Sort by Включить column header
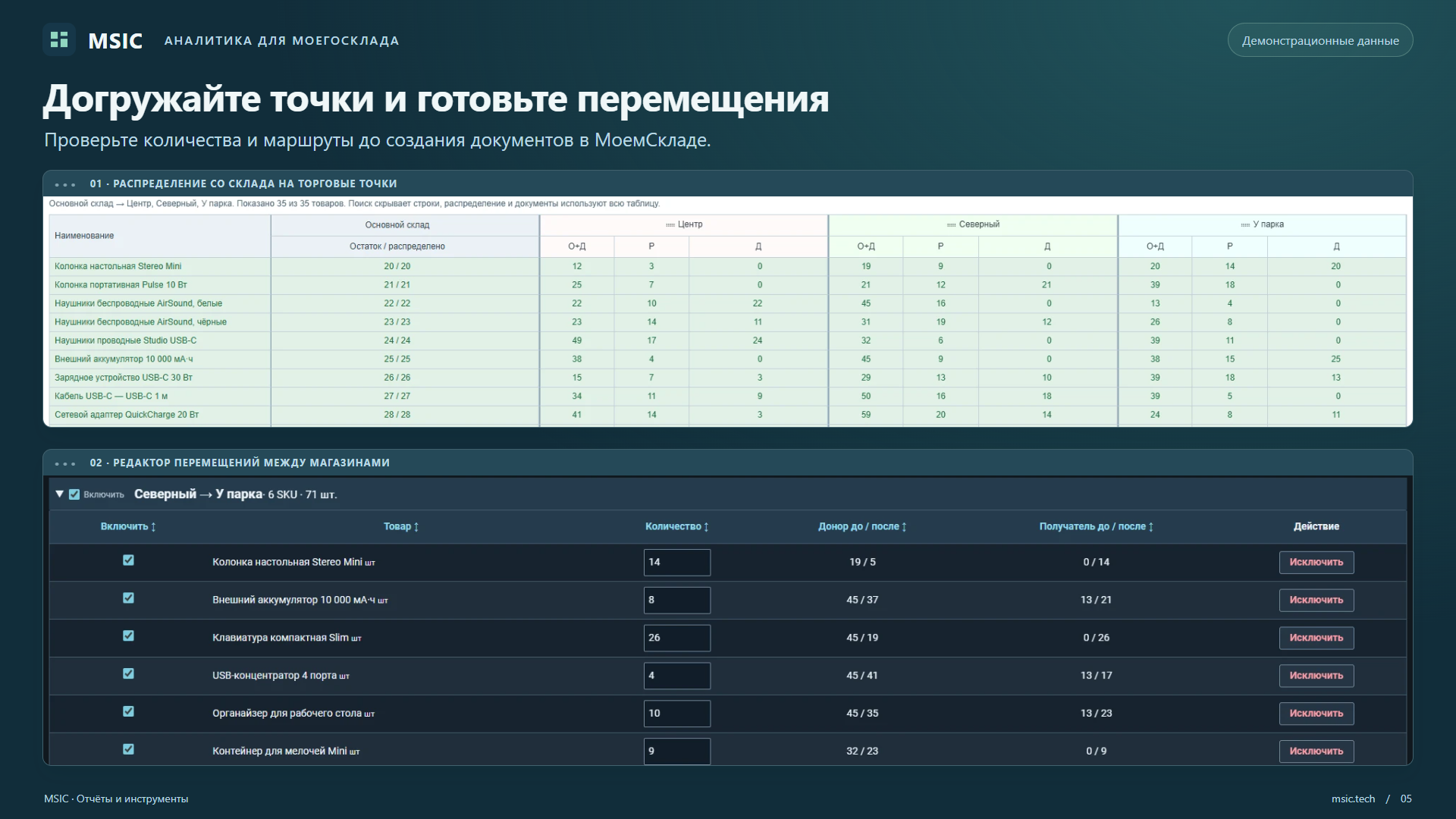Screen dimensions: 1456x819 coord(128,526)
